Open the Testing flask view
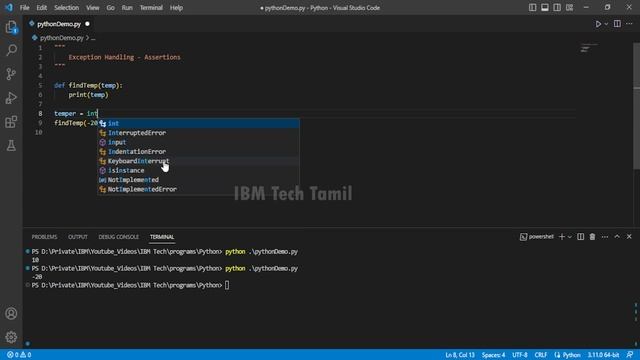 (11, 145)
